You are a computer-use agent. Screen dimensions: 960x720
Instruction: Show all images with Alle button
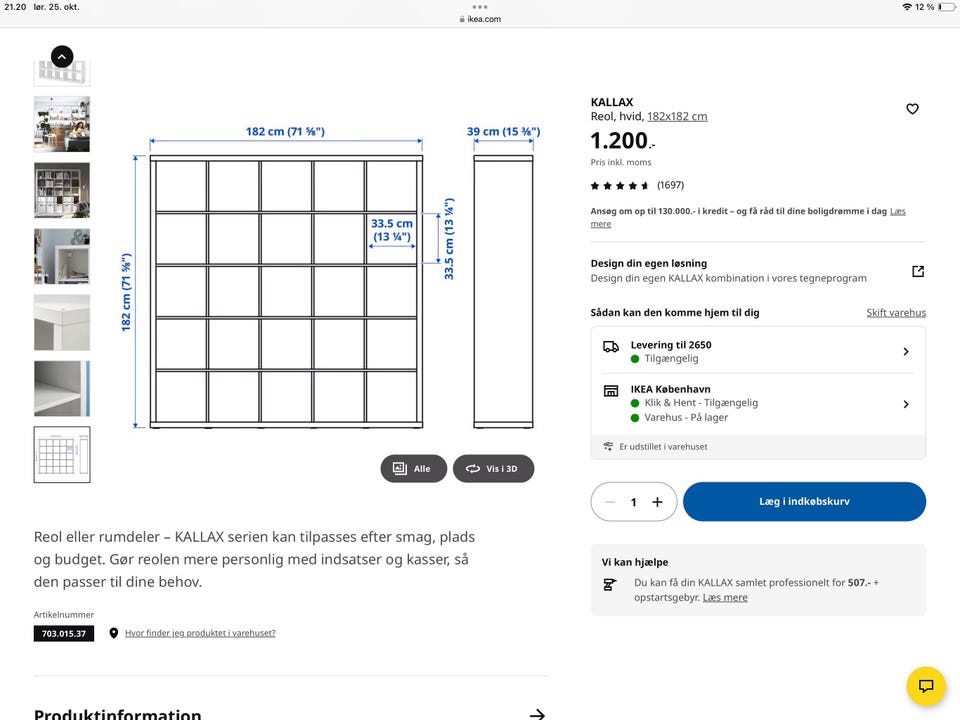click(x=413, y=468)
